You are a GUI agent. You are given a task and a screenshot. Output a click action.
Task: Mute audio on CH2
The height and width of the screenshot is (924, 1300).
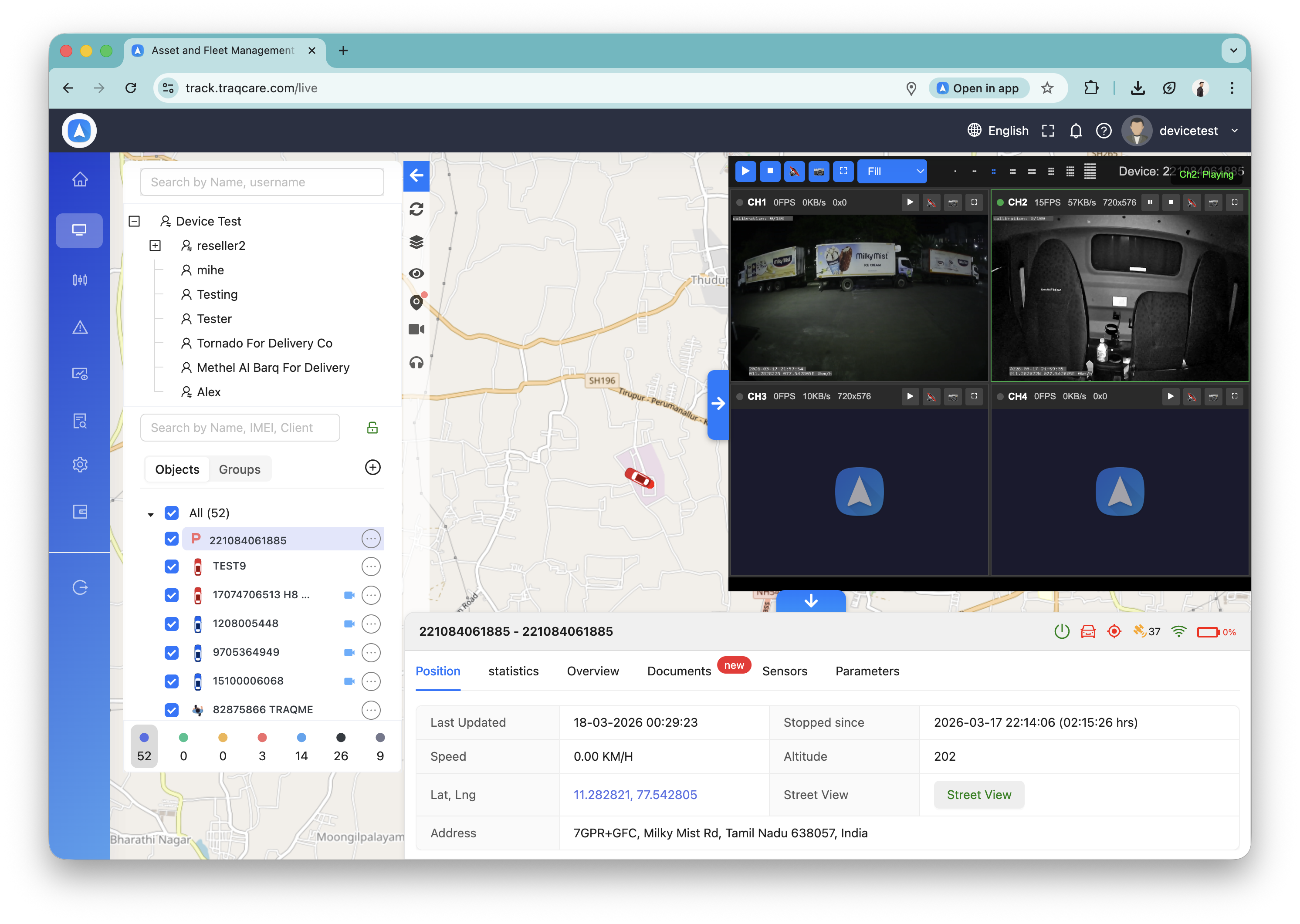point(1192,202)
